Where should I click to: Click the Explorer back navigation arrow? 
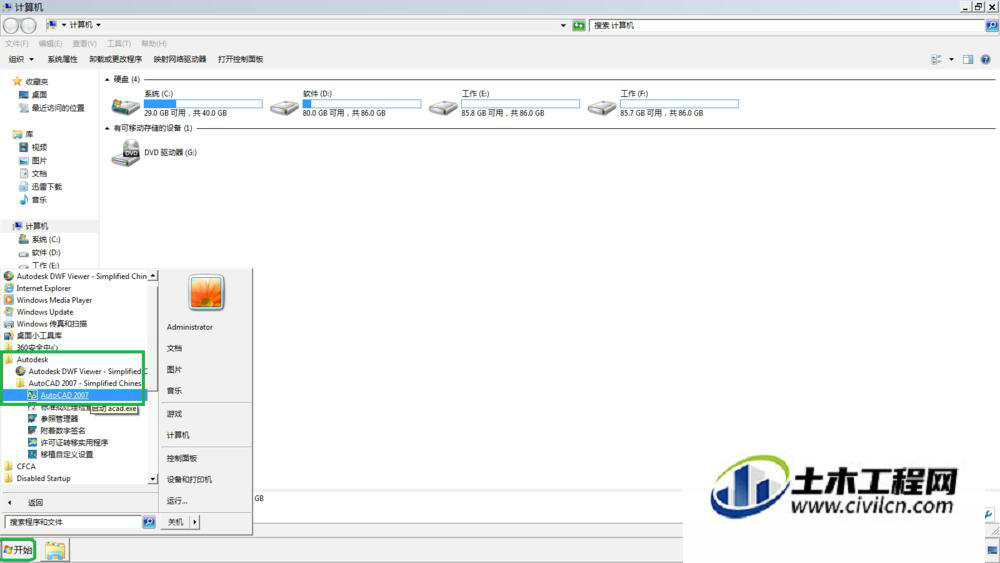[11, 26]
